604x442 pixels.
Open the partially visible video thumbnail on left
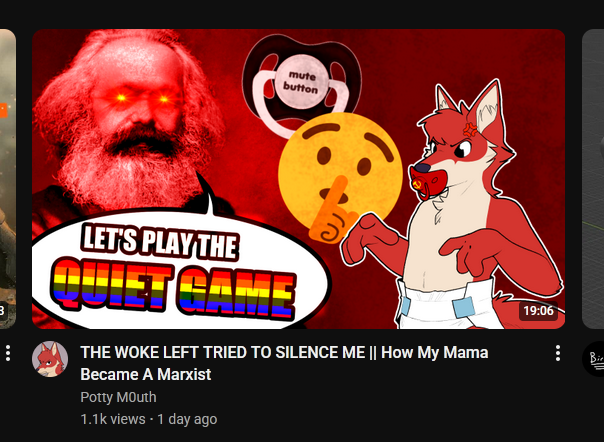[8, 179]
